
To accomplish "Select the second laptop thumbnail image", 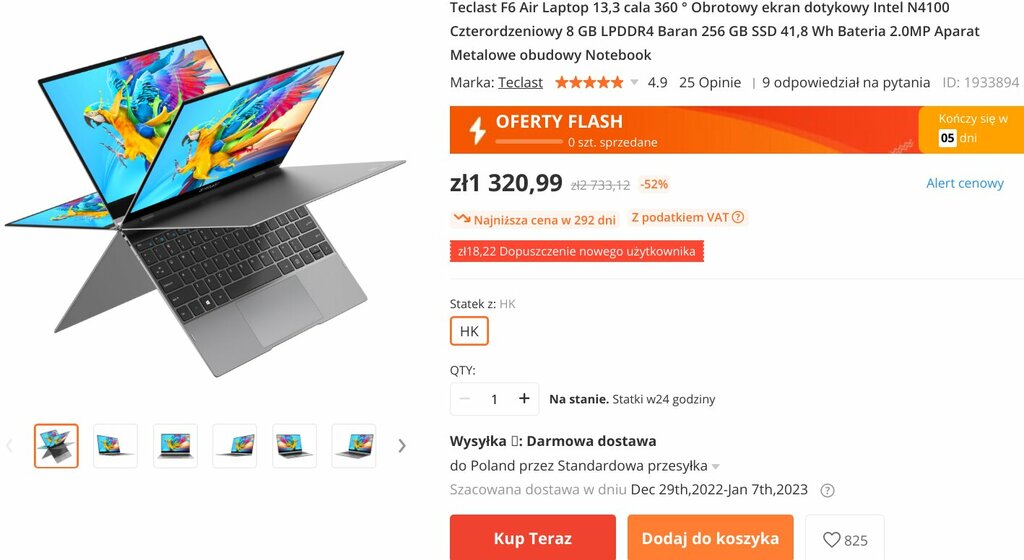I will tap(116, 446).
